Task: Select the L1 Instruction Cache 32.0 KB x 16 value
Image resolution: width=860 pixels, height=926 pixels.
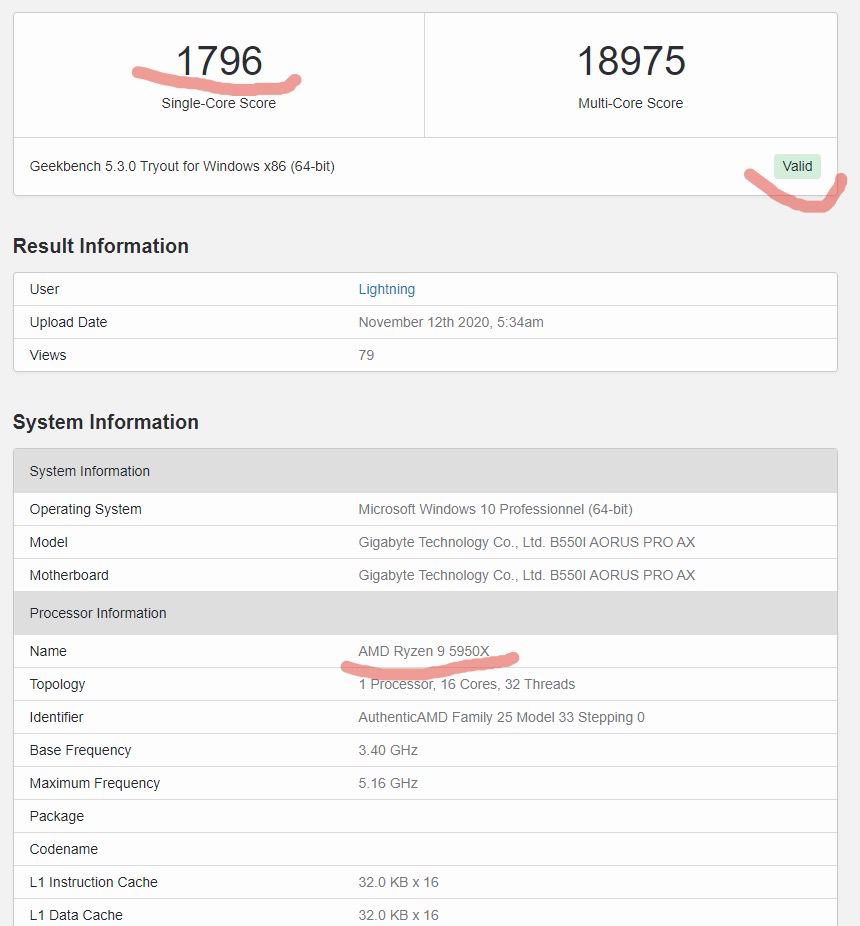Action: click(398, 882)
